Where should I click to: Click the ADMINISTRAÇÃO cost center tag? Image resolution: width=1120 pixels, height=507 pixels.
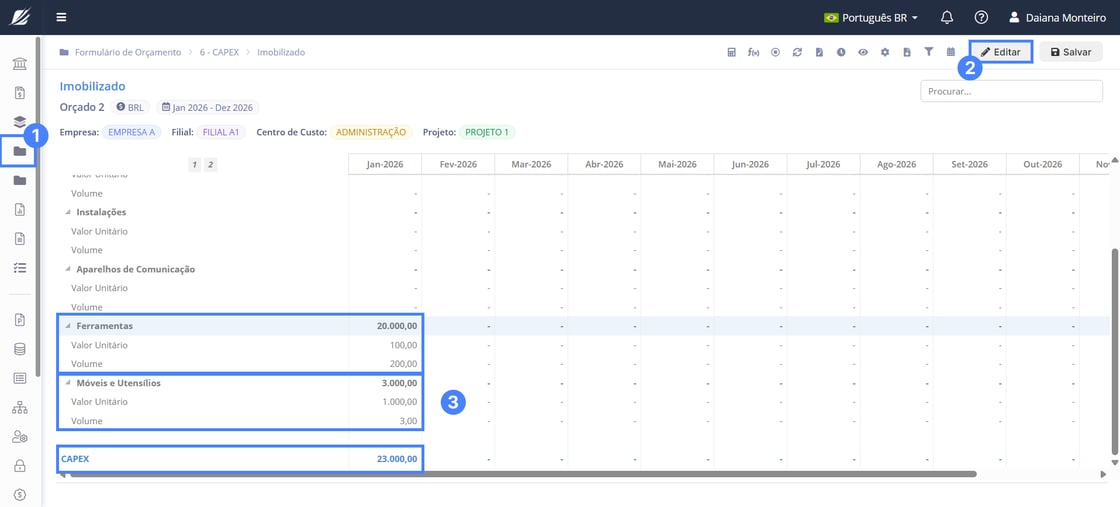371,132
